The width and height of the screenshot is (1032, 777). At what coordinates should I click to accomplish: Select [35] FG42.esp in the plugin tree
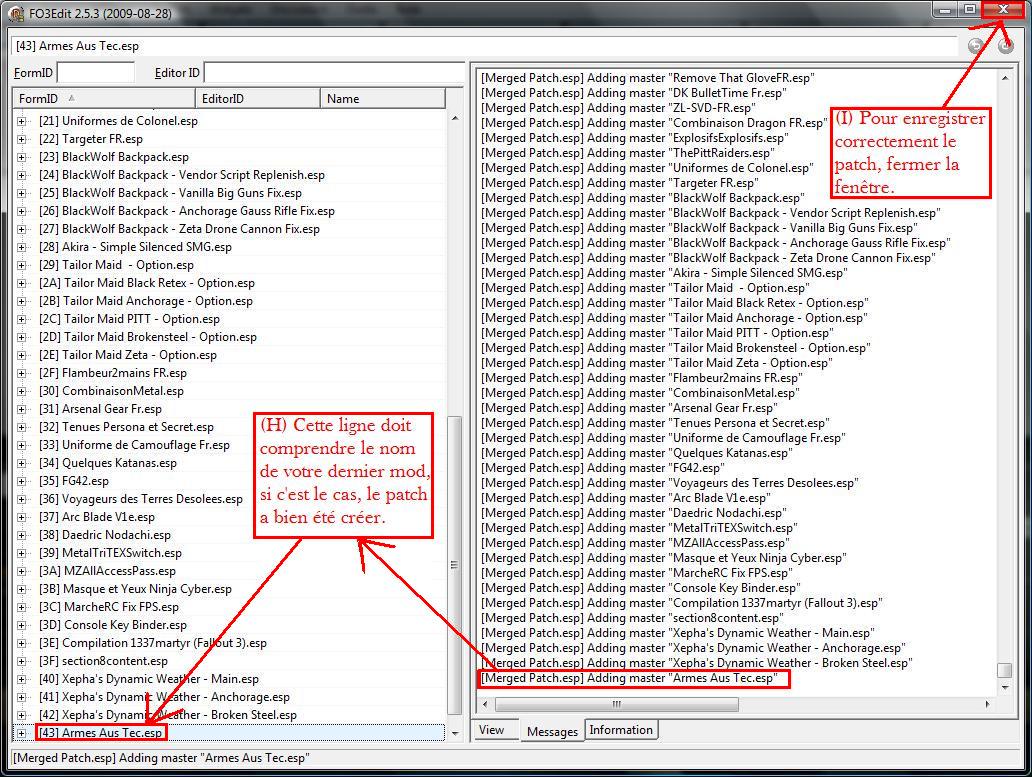click(x=85, y=481)
